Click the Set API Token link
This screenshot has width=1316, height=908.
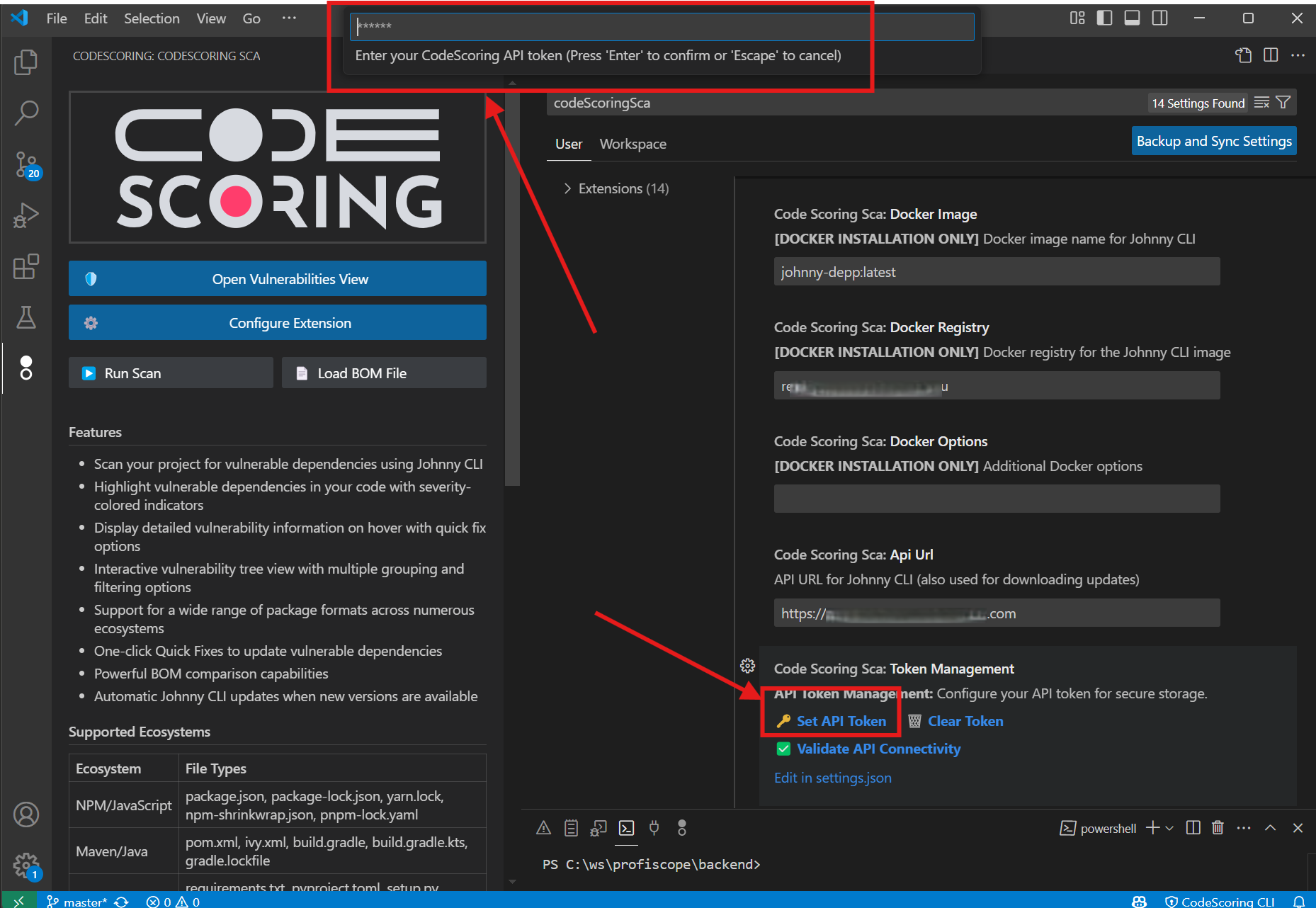coord(841,721)
